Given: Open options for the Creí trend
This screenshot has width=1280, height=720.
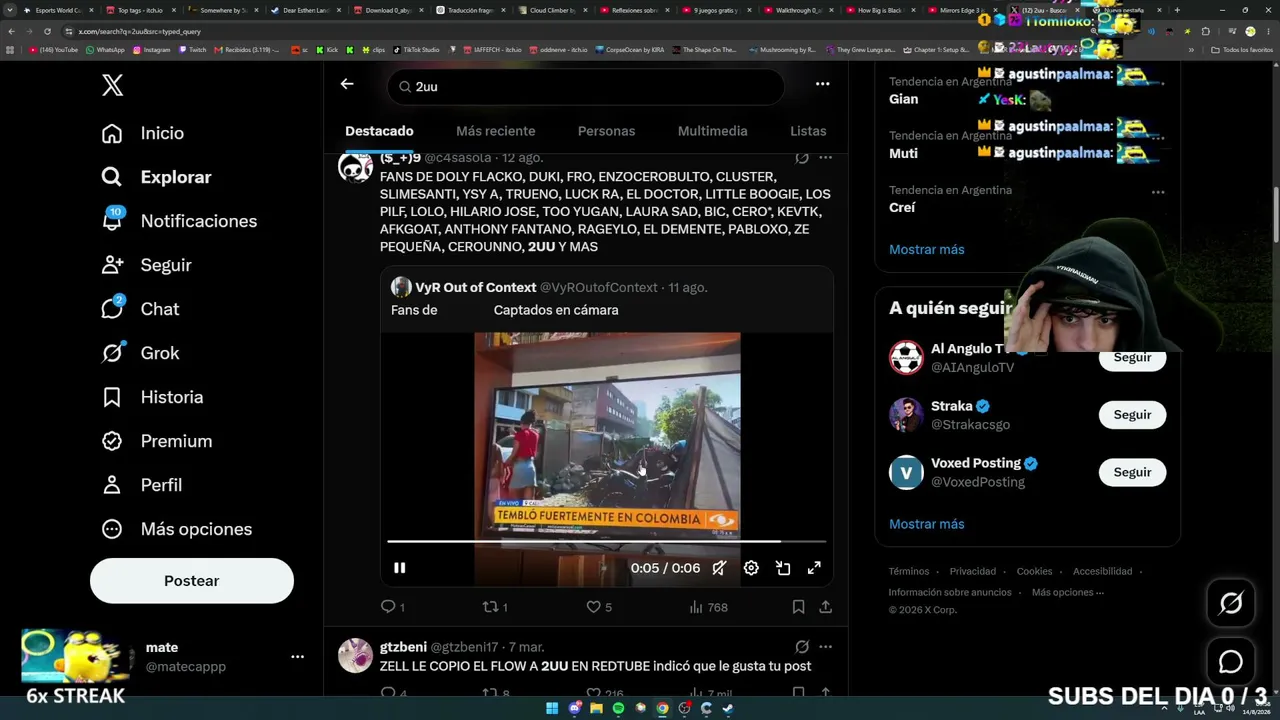Looking at the screenshot, I should (1158, 192).
